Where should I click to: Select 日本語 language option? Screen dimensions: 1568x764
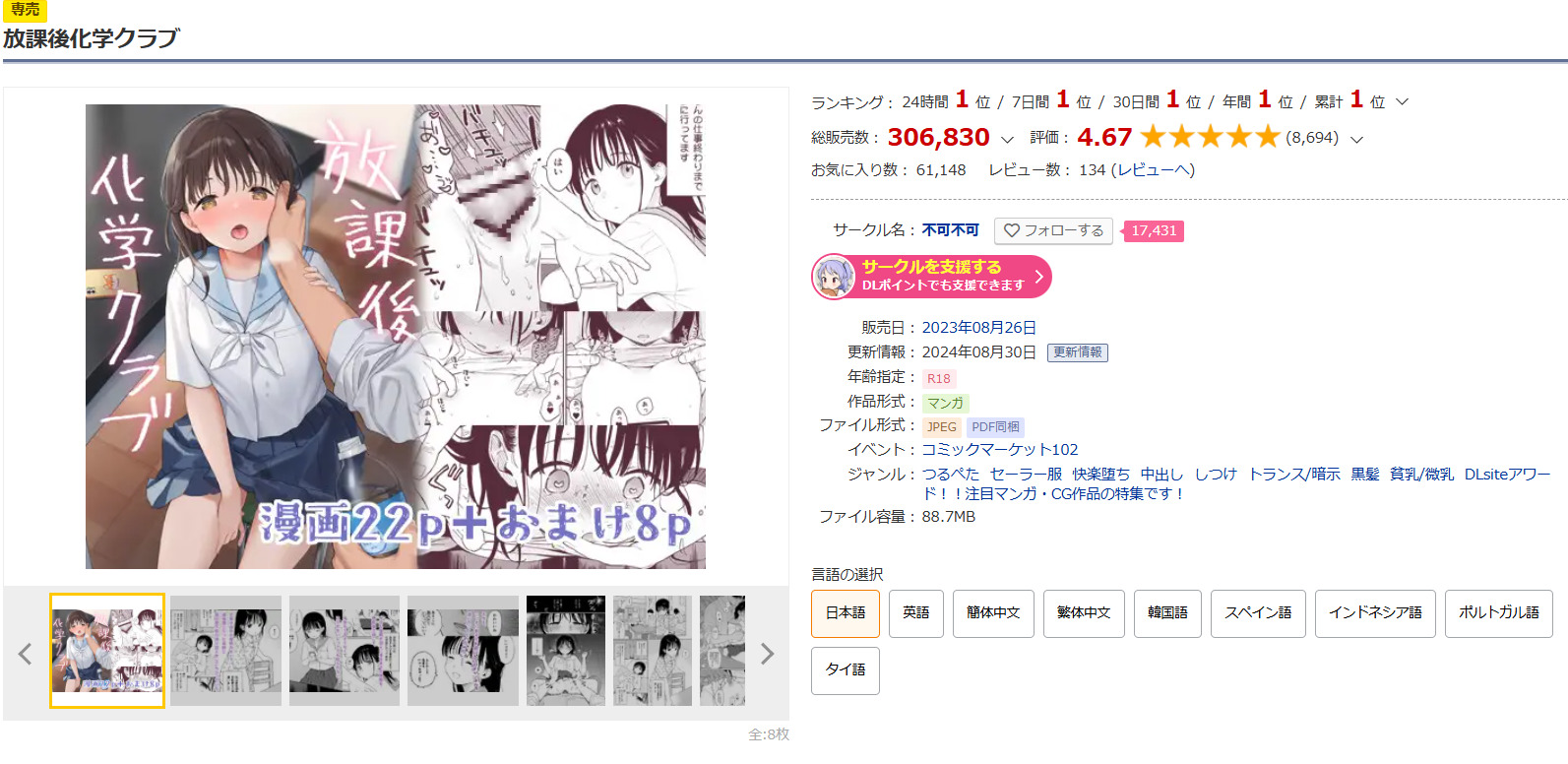coord(846,613)
